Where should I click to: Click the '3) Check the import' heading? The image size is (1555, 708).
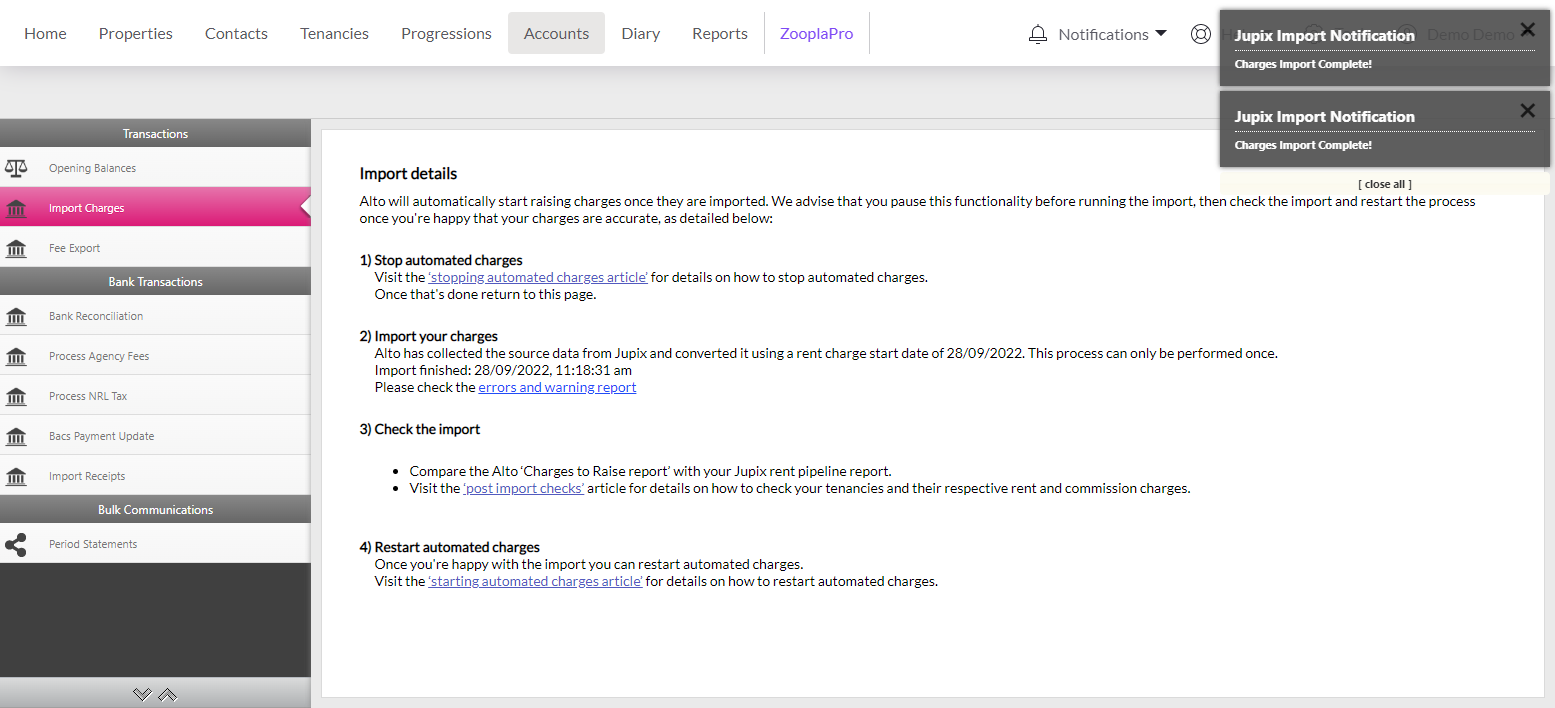[x=420, y=429]
